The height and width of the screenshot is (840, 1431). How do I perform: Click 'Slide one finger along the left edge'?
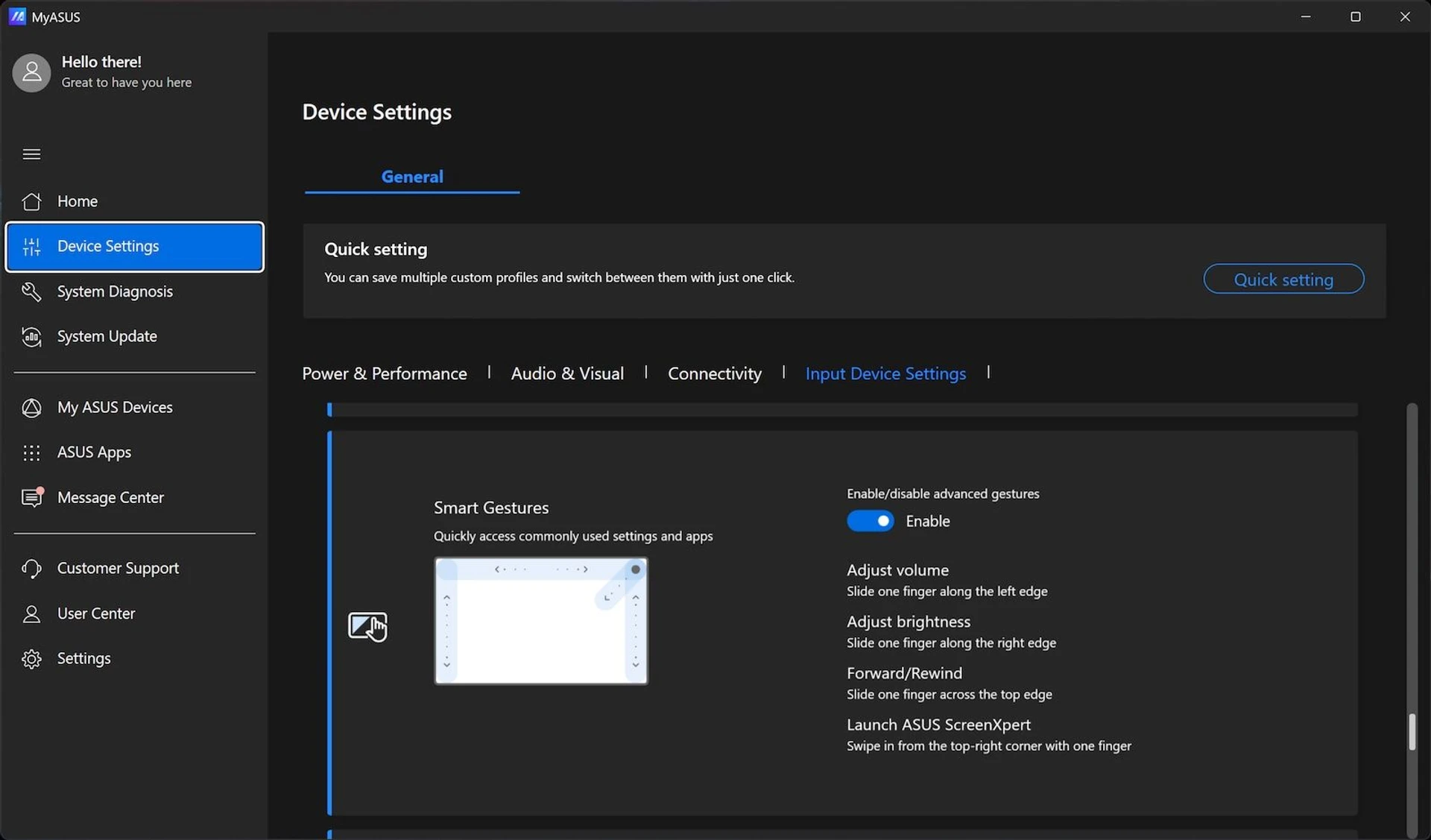[x=947, y=591]
